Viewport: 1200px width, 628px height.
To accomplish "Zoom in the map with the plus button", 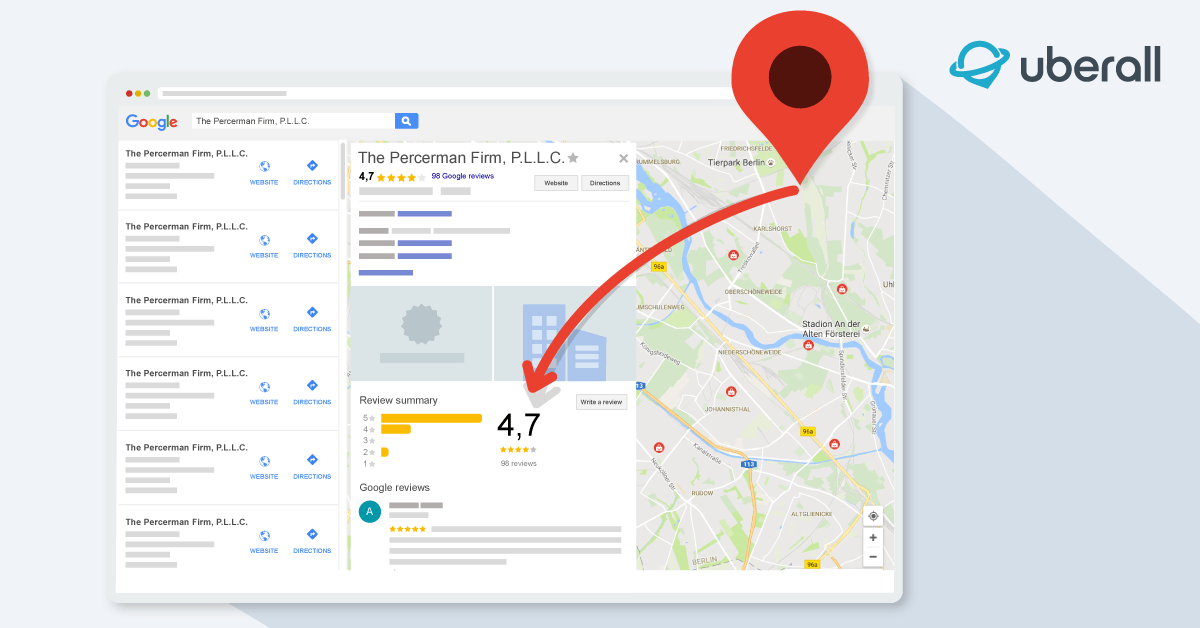I will tap(873, 537).
